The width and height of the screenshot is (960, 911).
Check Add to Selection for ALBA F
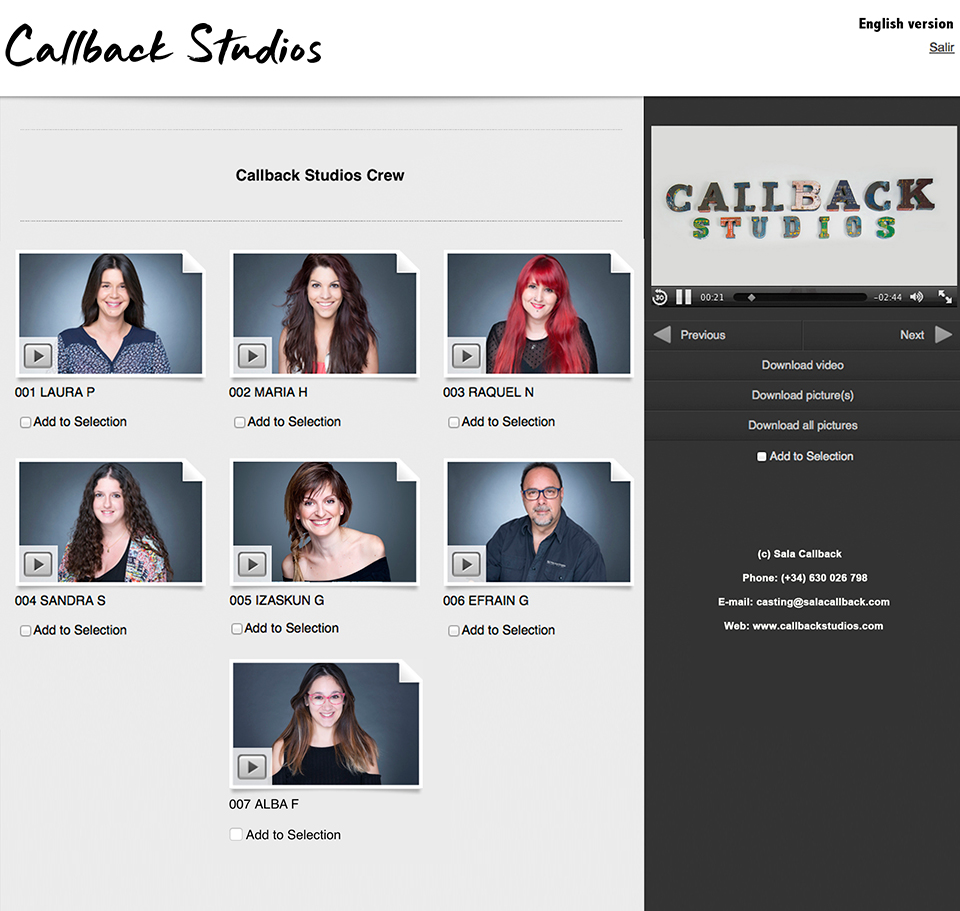(236, 834)
